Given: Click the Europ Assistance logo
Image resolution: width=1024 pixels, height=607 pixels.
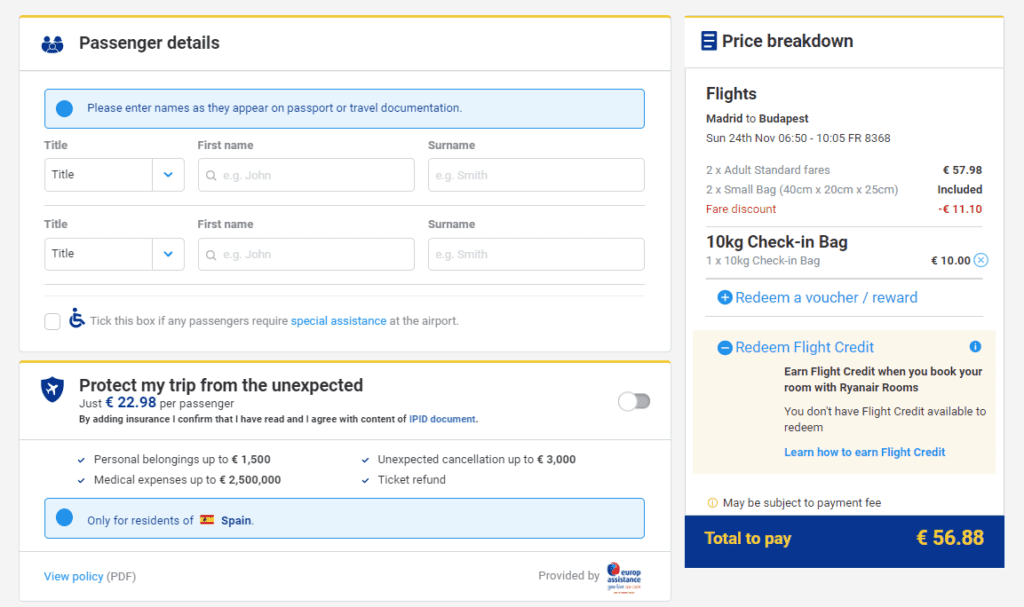Looking at the screenshot, I should coord(624,576).
